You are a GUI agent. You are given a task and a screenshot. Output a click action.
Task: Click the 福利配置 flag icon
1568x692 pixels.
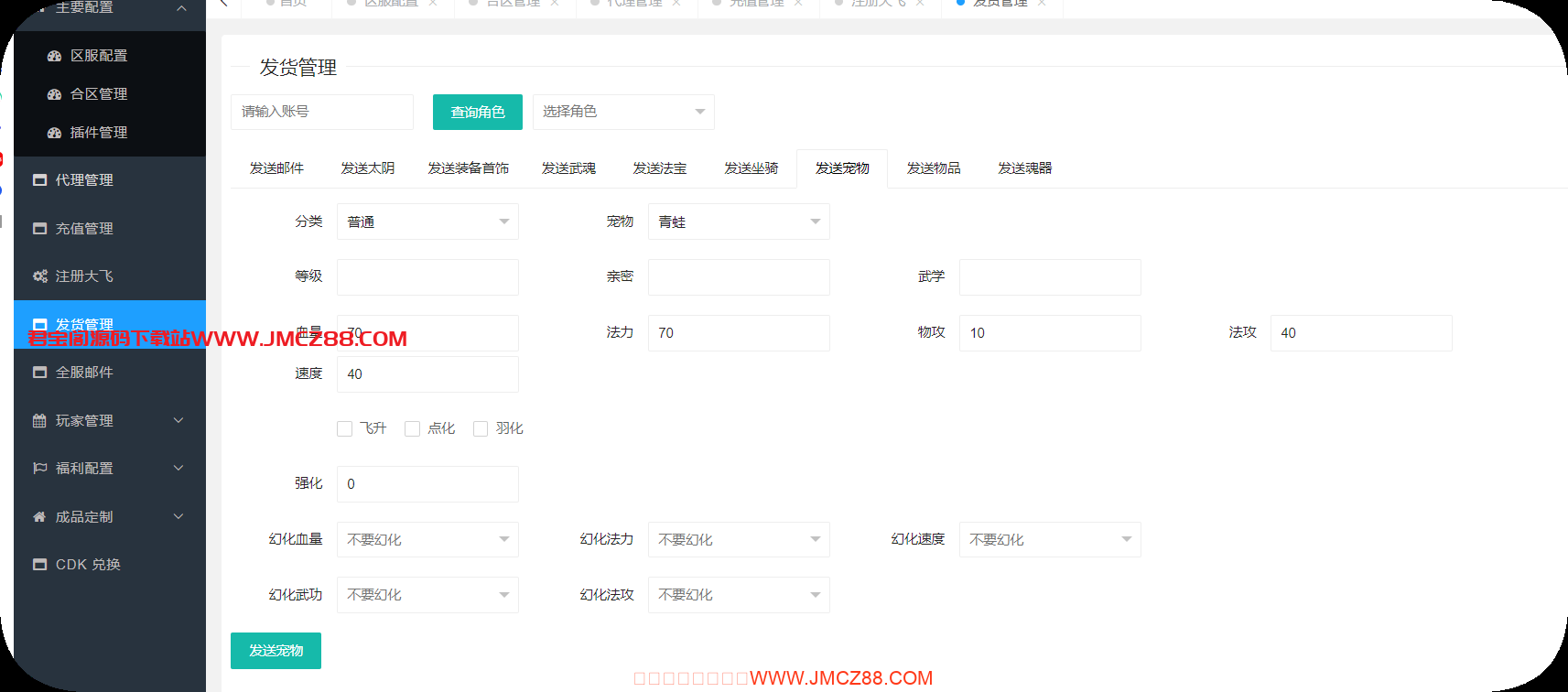point(39,469)
